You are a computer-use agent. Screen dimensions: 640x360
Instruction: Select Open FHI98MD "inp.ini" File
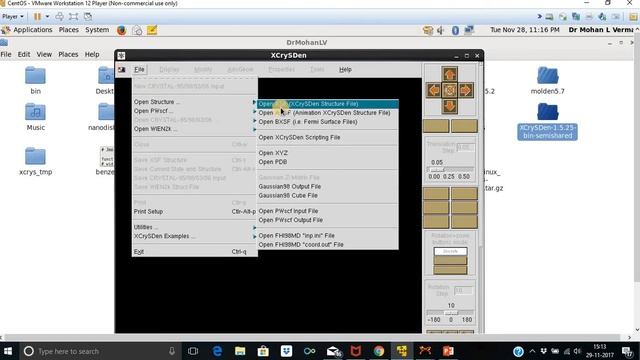pyautogui.click(x=328, y=235)
